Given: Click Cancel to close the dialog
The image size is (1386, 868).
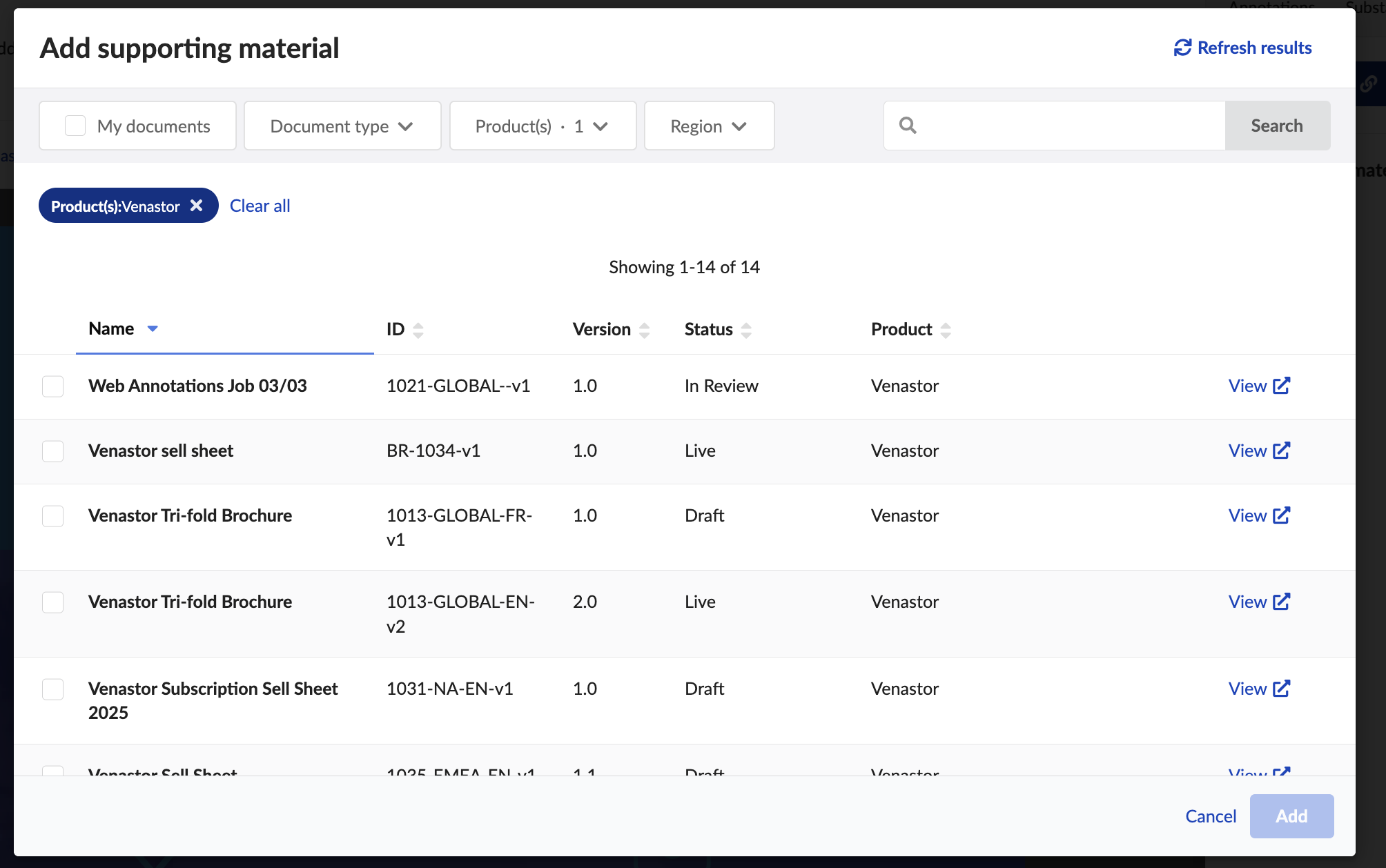Looking at the screenshot, I should 1211,816.
